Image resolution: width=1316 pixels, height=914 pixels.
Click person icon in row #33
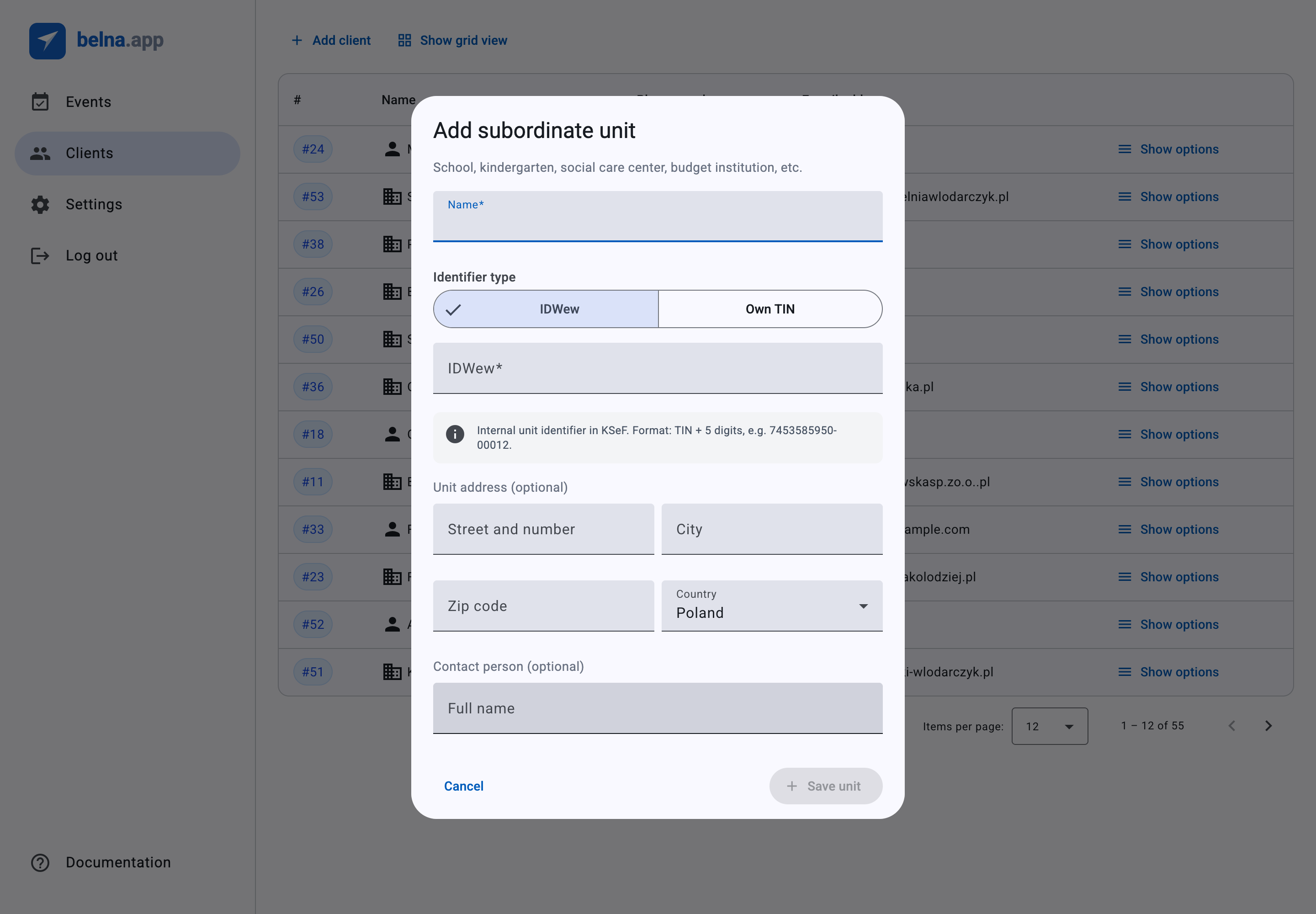click(392, 529)
